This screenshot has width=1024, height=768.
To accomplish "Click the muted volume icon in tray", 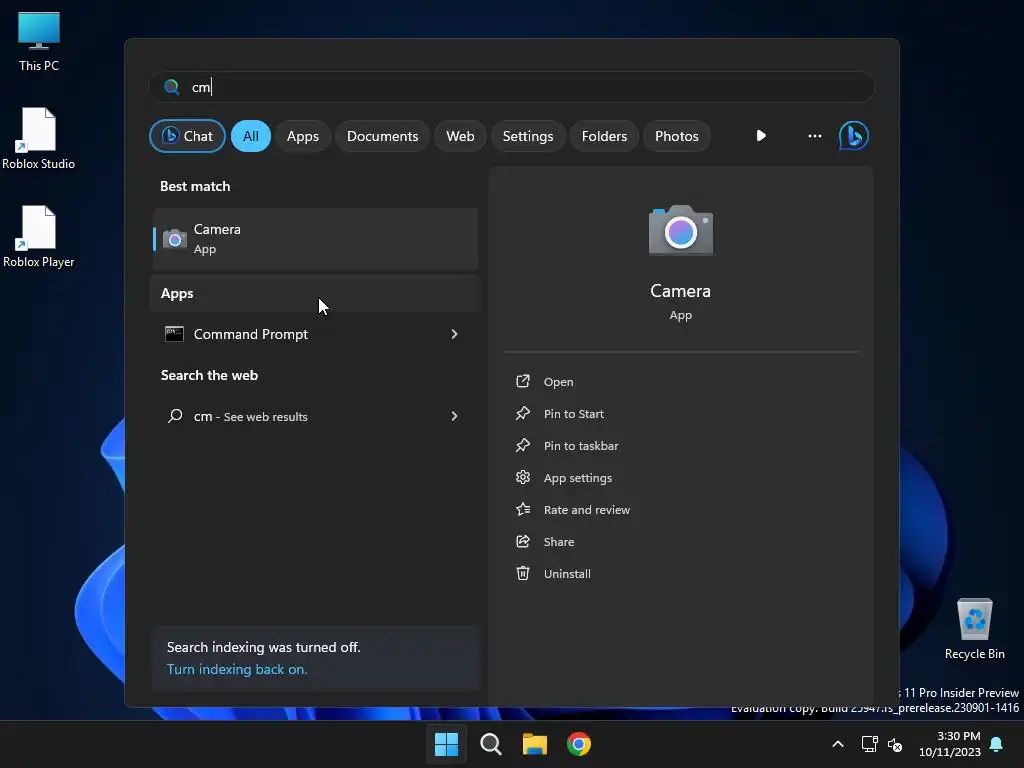I will [895, 744].
